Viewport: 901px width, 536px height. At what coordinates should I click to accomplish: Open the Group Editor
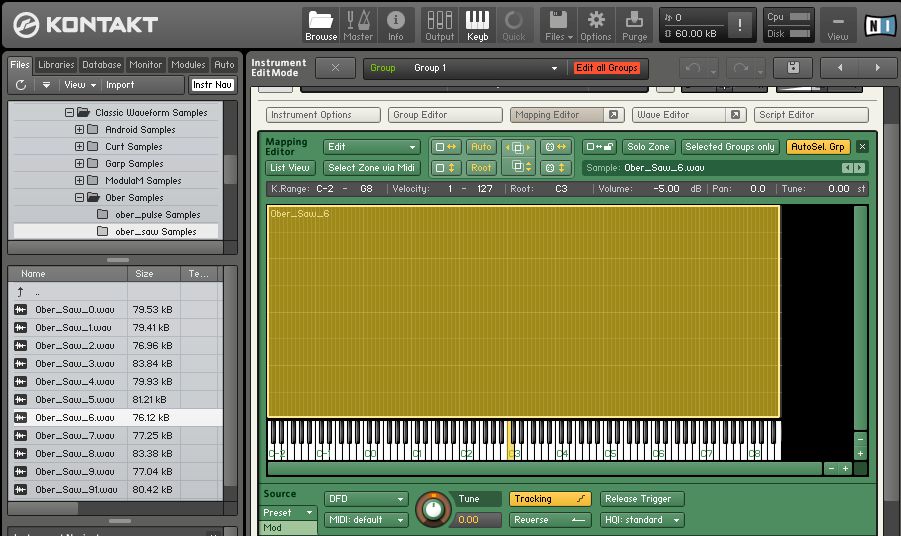[445, 115]
